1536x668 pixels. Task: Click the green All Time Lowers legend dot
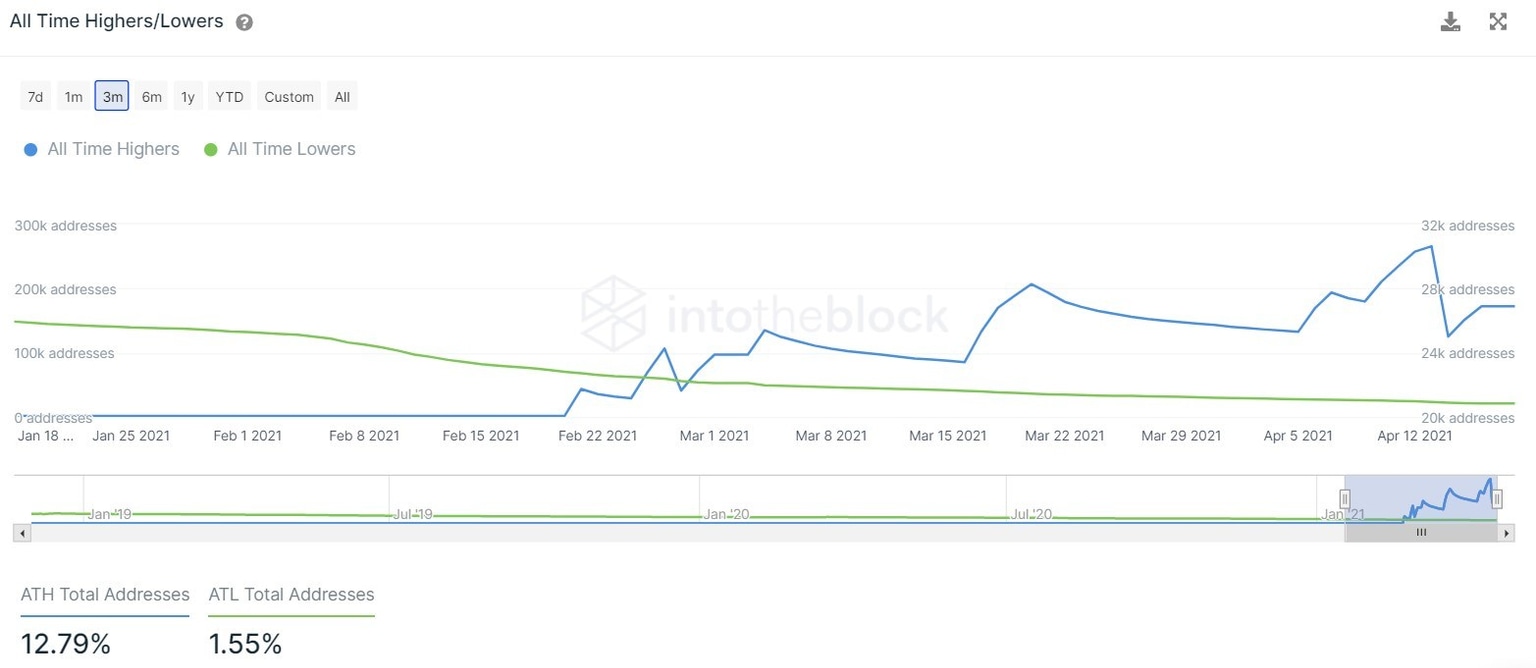point(210,148)
